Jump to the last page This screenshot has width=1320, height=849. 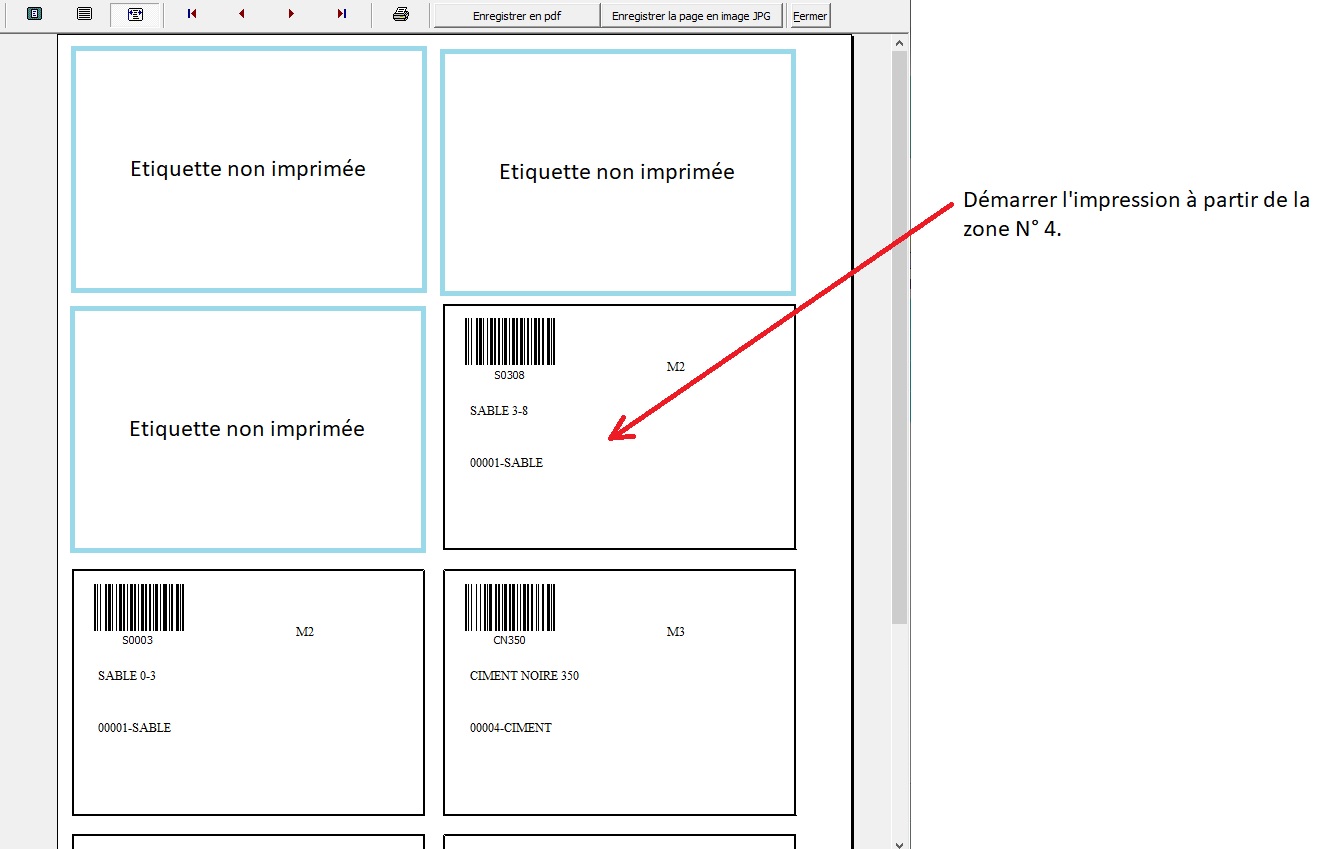pyautogui.click(x=342, y=14)
